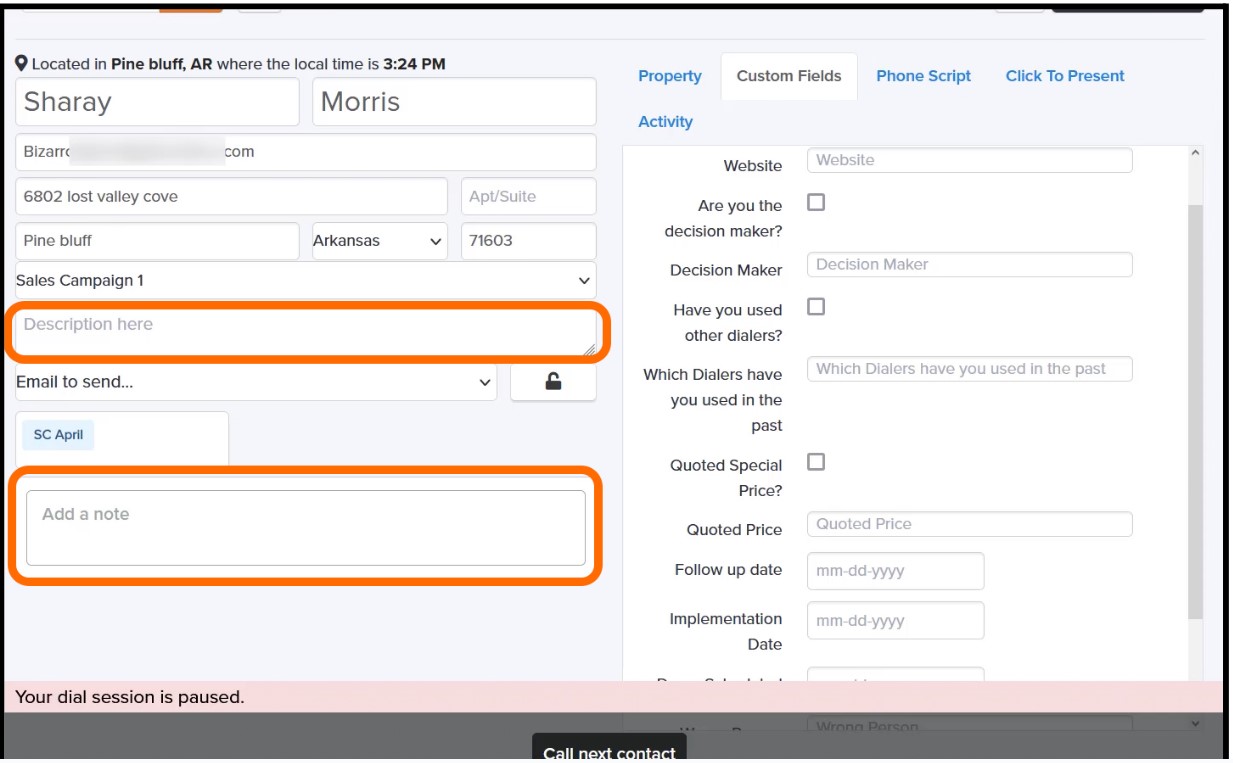The width and height of the screenshot is (1233, 763).
Task: Click the Follow up date field
Action: tap(895, 571)
